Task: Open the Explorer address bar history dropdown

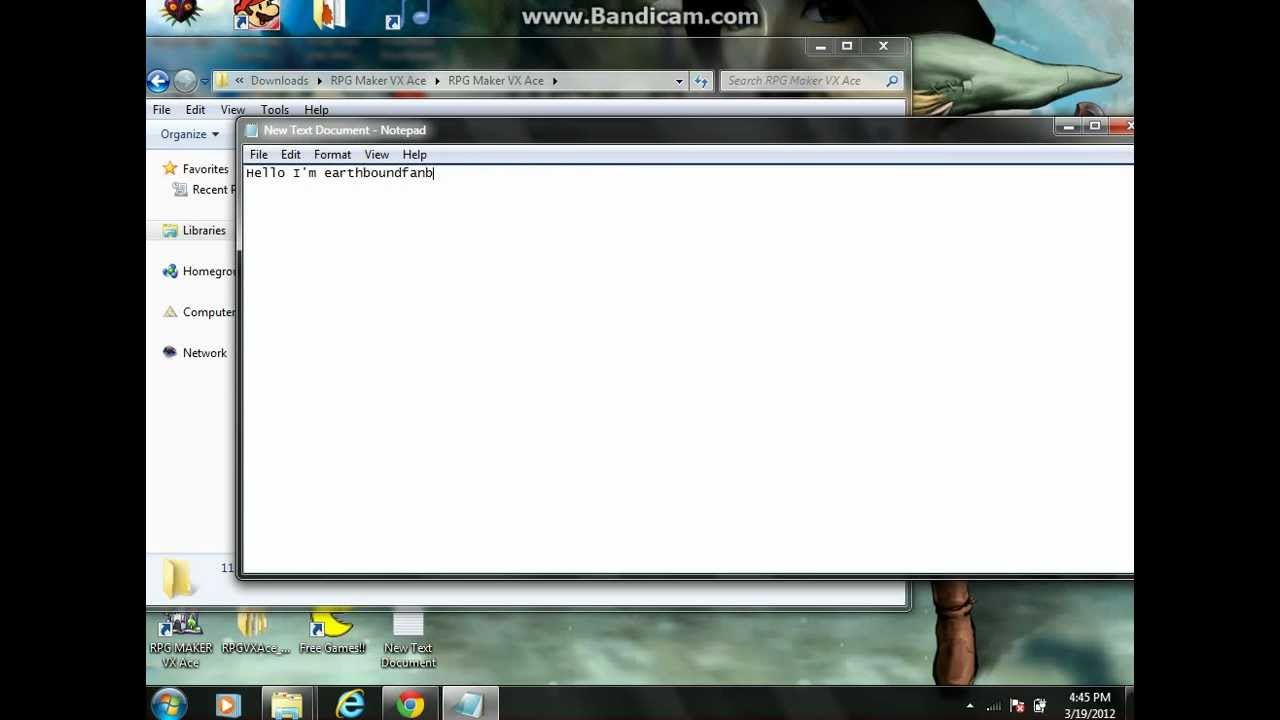Action: [679, 81]
